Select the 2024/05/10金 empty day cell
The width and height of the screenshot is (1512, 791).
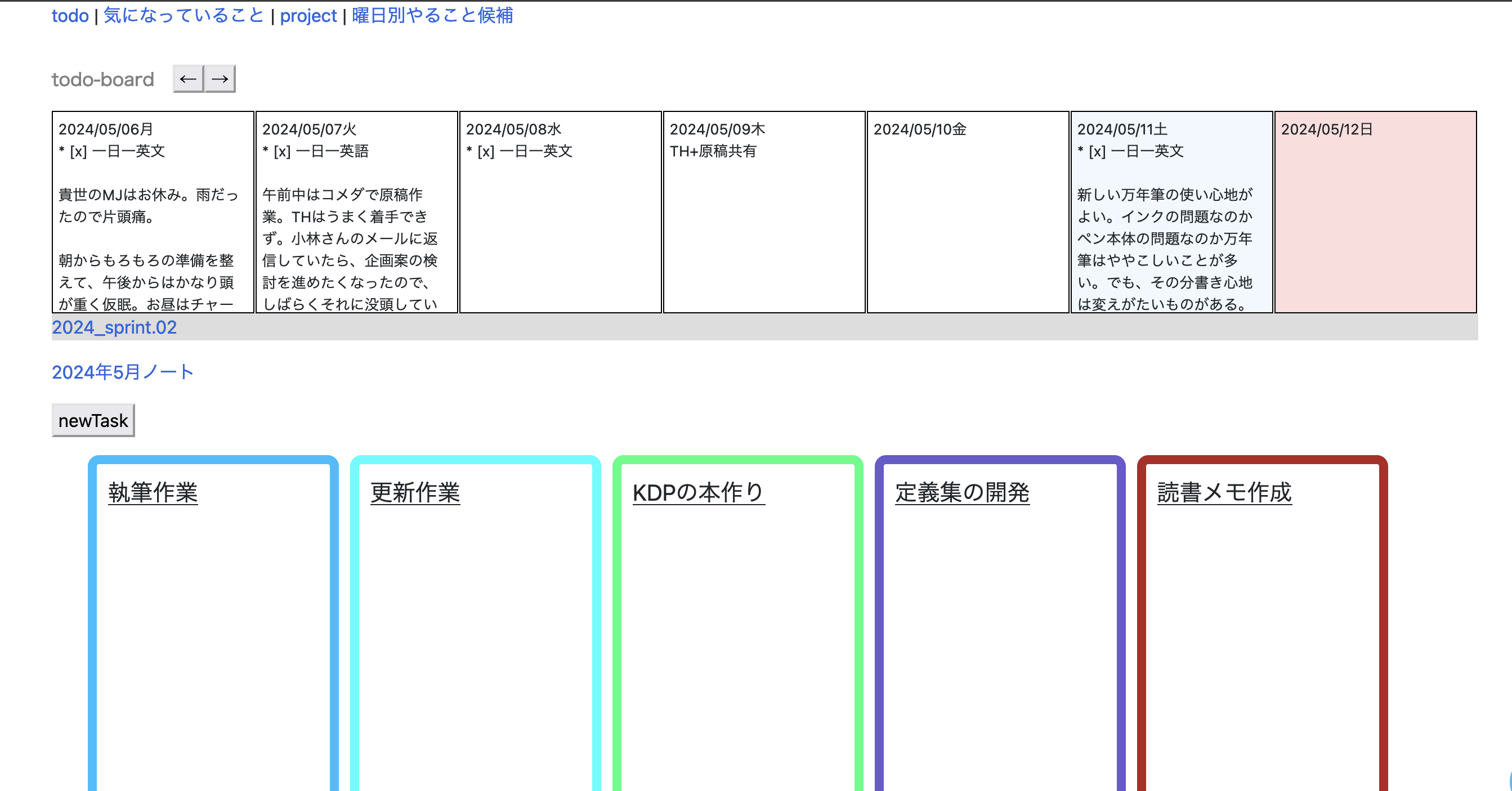tap(967, 223)
